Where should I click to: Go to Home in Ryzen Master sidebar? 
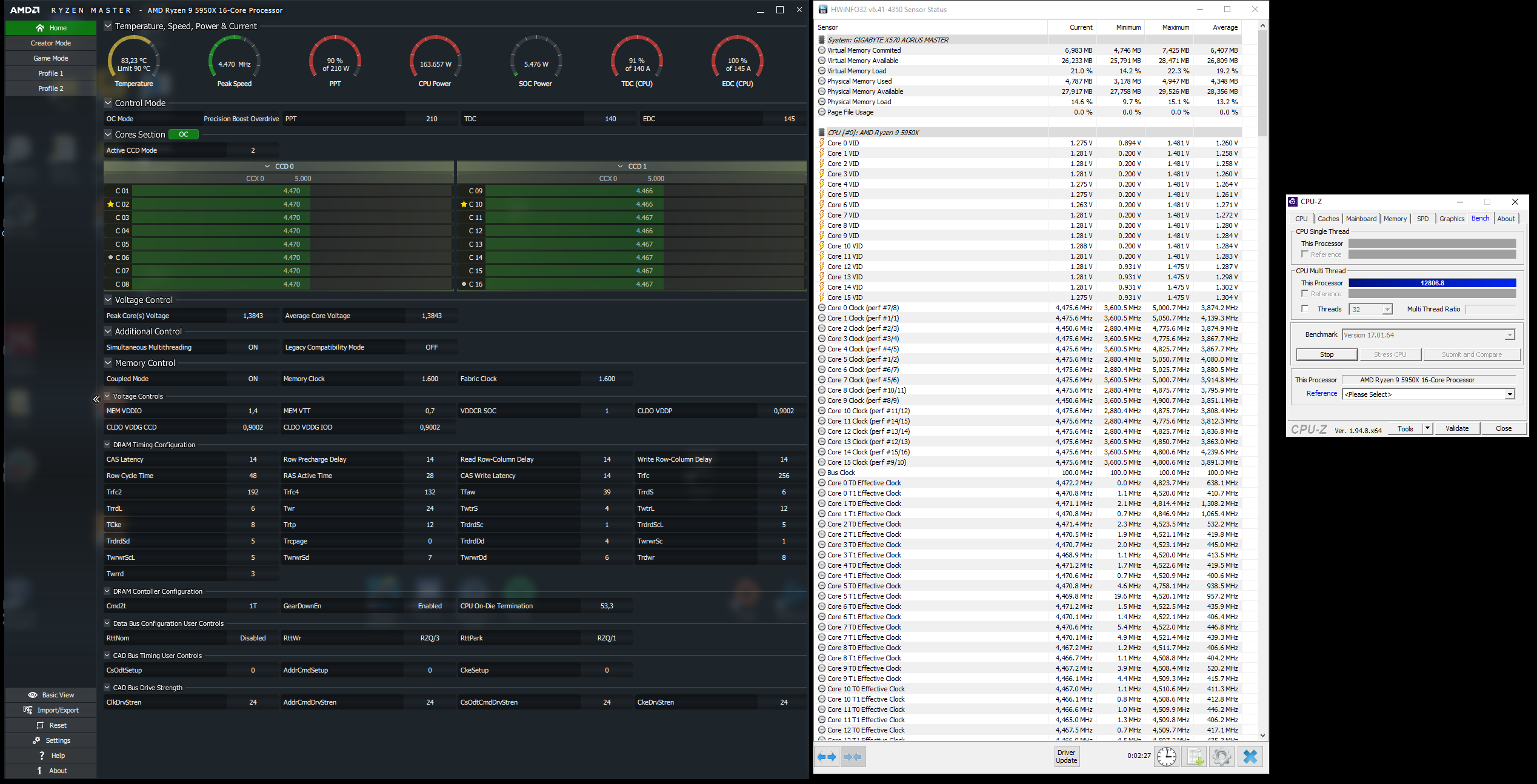[51, 28]
